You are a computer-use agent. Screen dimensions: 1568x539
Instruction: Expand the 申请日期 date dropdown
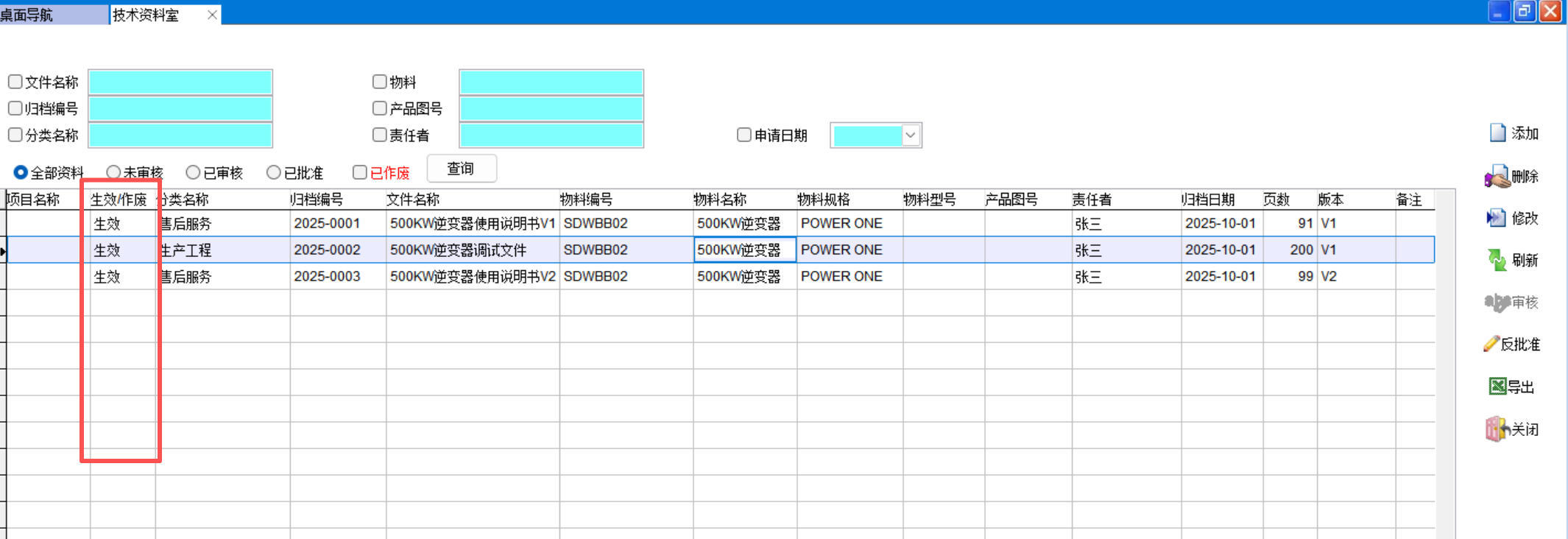911,135
